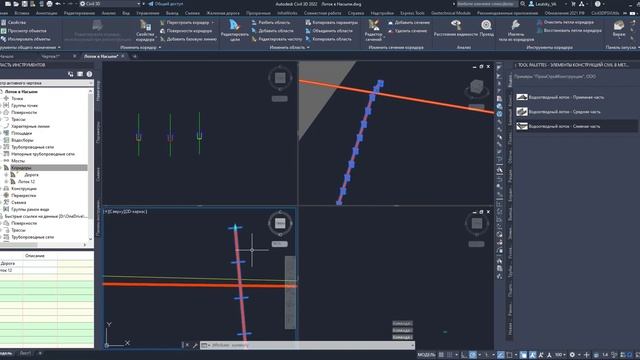
Task: Open the Вид ribbon tab
Action: [126, 13]
